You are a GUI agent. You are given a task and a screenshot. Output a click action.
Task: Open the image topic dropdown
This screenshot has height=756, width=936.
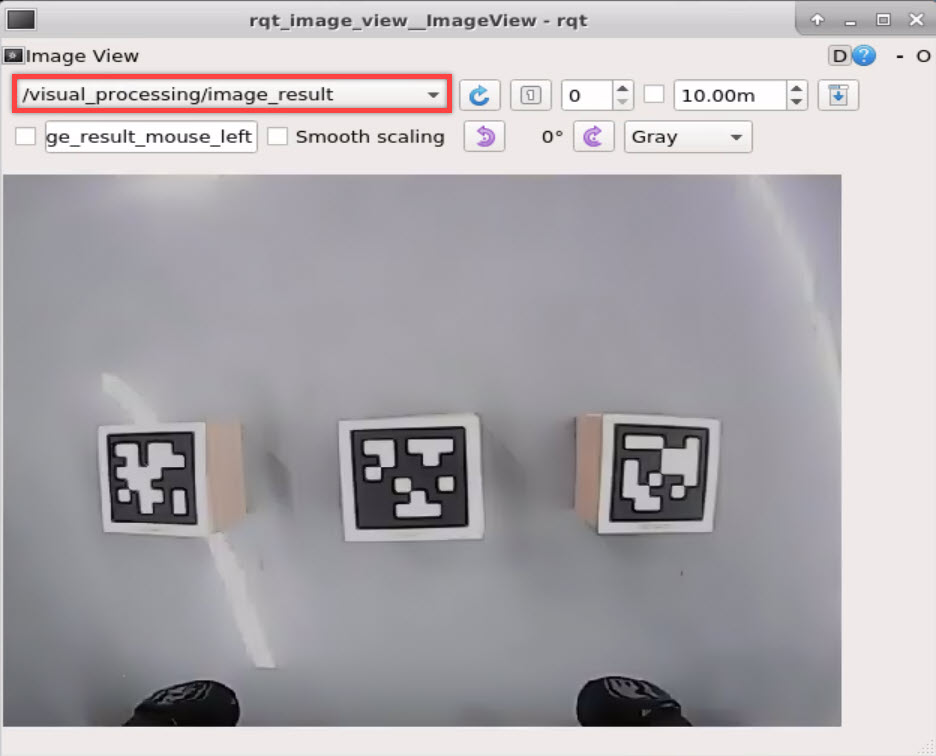tap(231, 94)
